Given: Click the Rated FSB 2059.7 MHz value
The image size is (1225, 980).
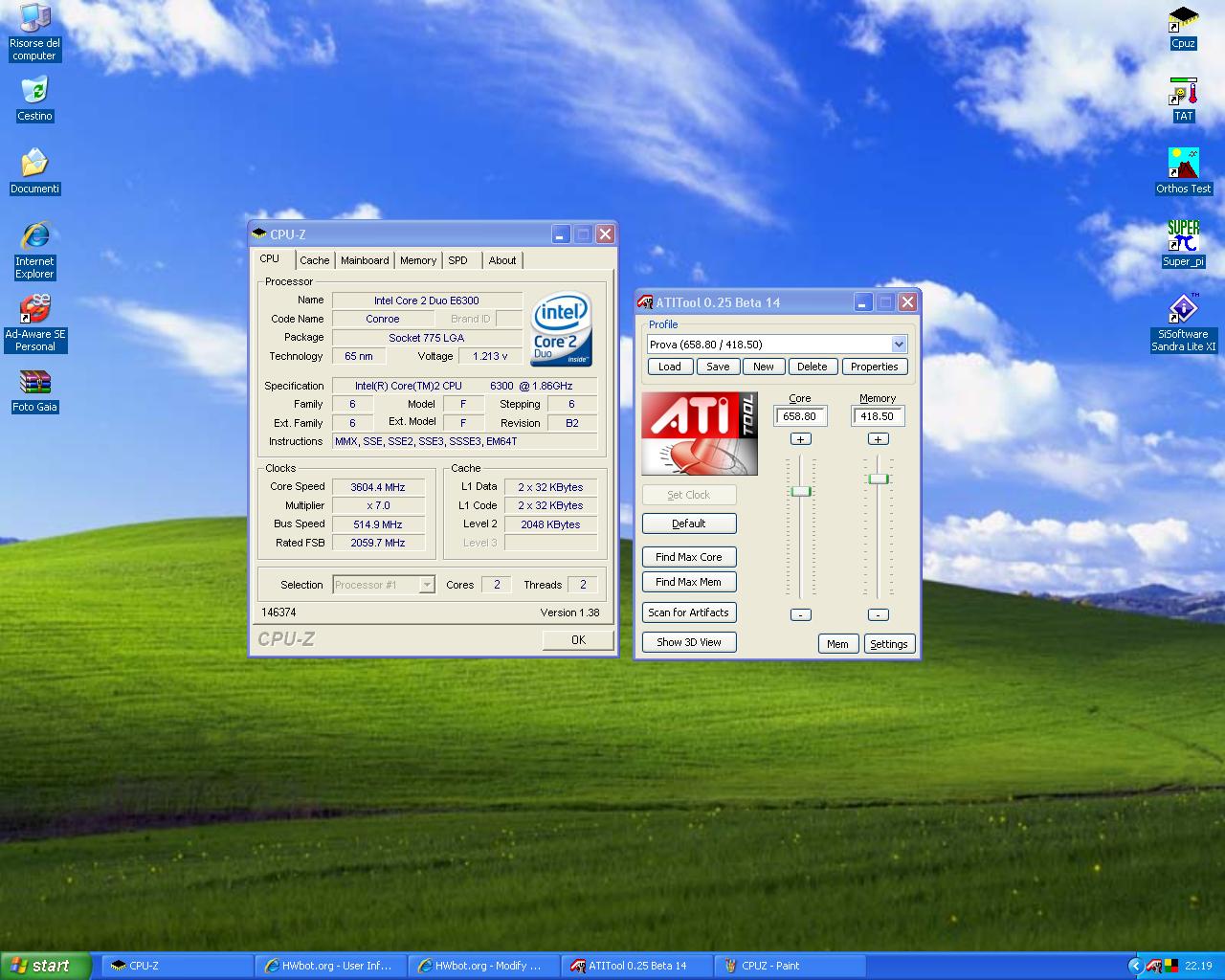Looking at the screenshot, I should coord(378,543).
